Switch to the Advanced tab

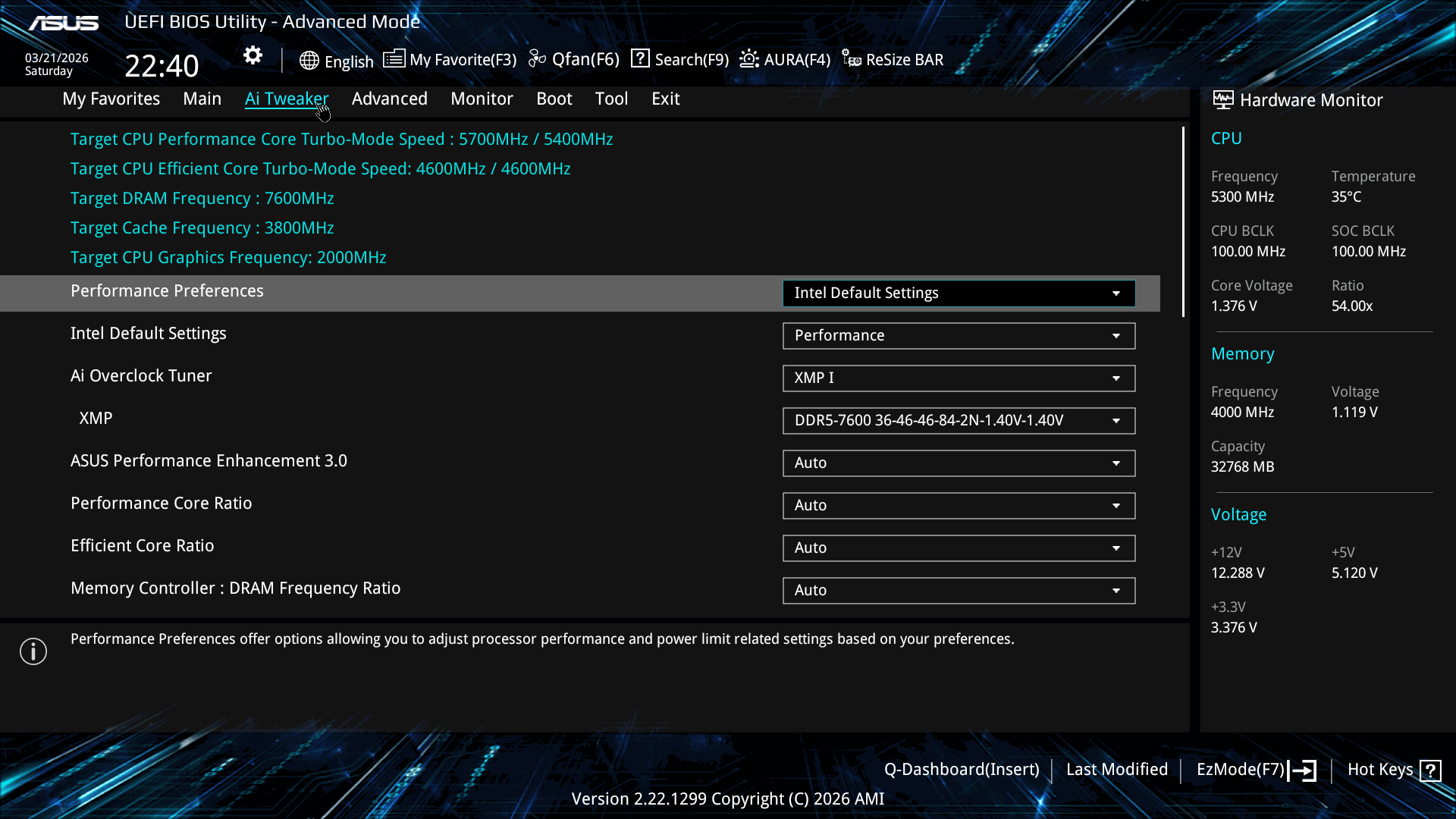[389, 99]
